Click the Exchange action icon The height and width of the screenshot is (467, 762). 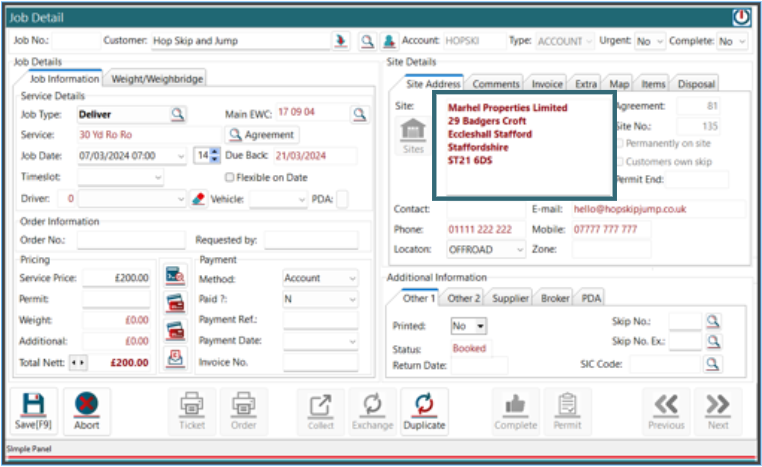[373, 411]
